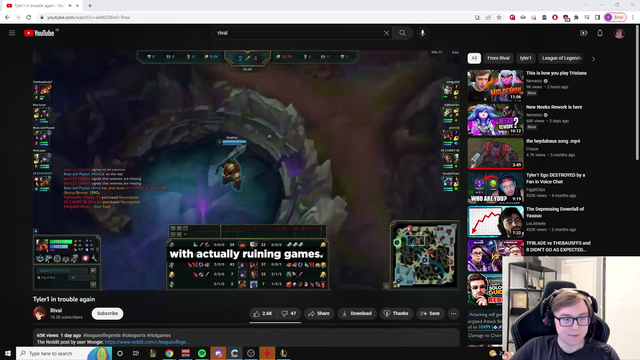Image resolution: width=640 pixels, height=360 pixels.
Task: Clear the YouTube search text
Action: point(386,33)
